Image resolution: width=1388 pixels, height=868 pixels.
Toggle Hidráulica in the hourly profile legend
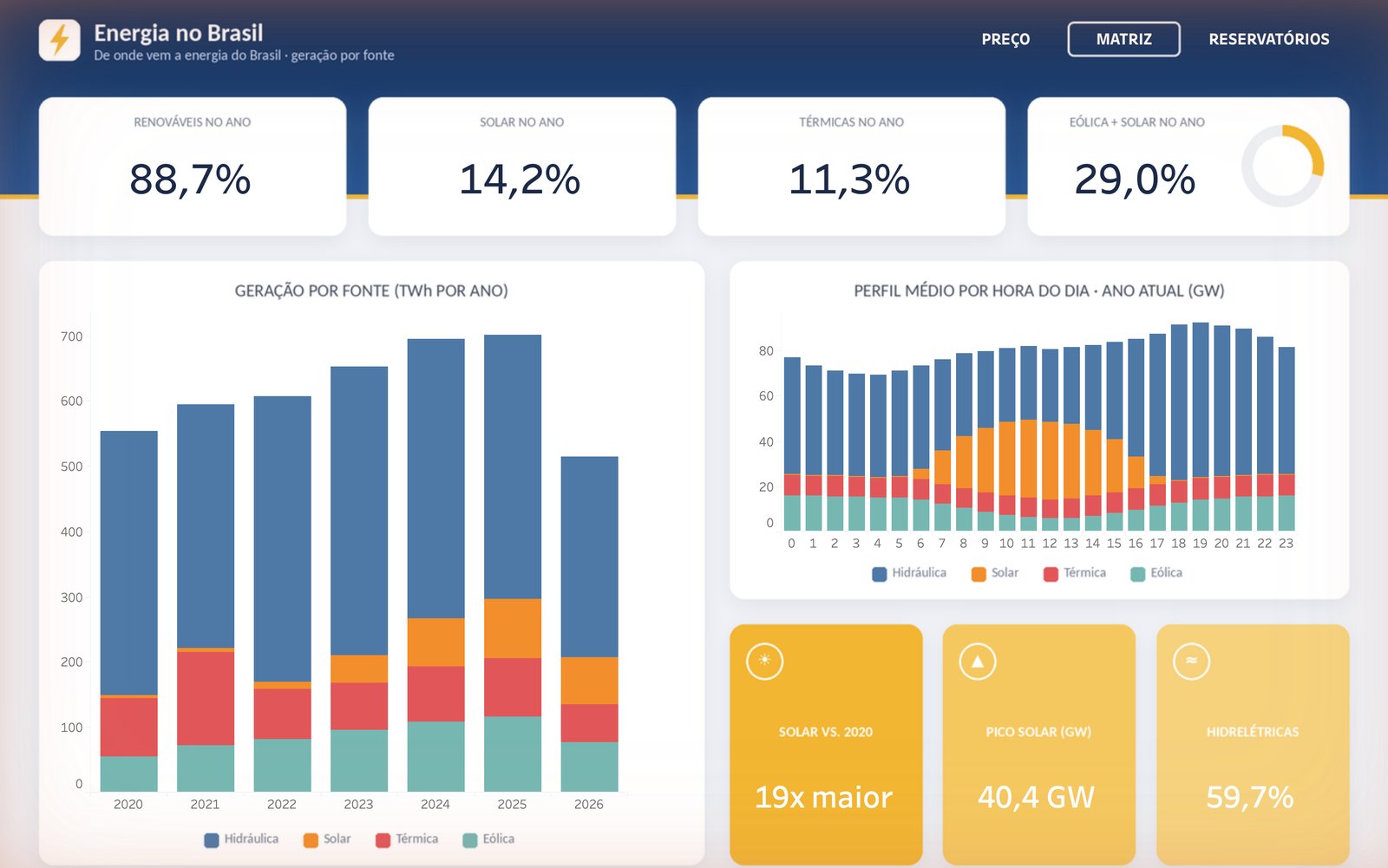(909, 573)
